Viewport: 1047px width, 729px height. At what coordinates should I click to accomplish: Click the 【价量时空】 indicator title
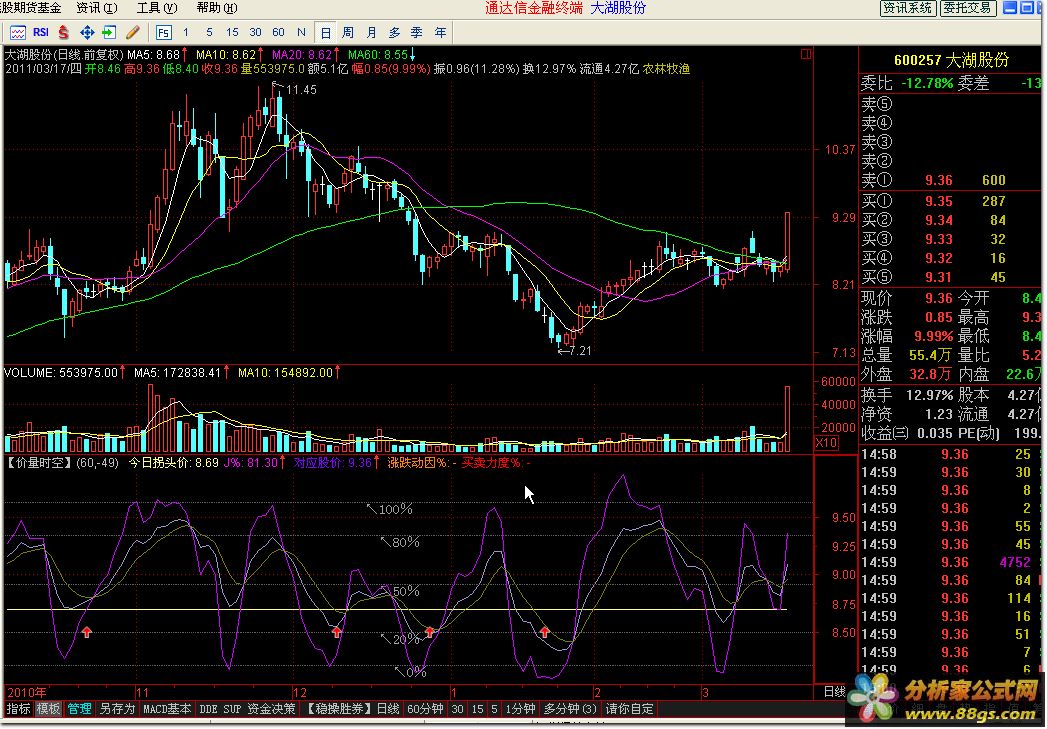(x=38, y=463)
